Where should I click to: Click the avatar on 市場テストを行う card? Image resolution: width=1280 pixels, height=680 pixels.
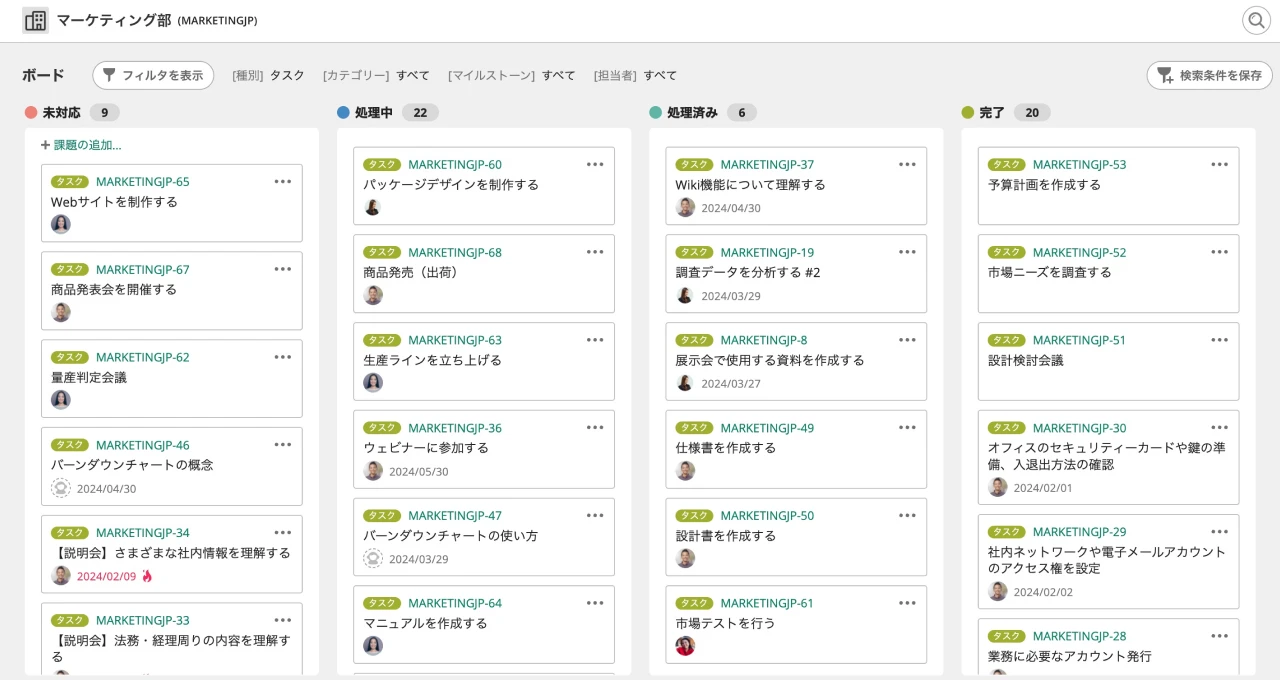coord(684,645)
